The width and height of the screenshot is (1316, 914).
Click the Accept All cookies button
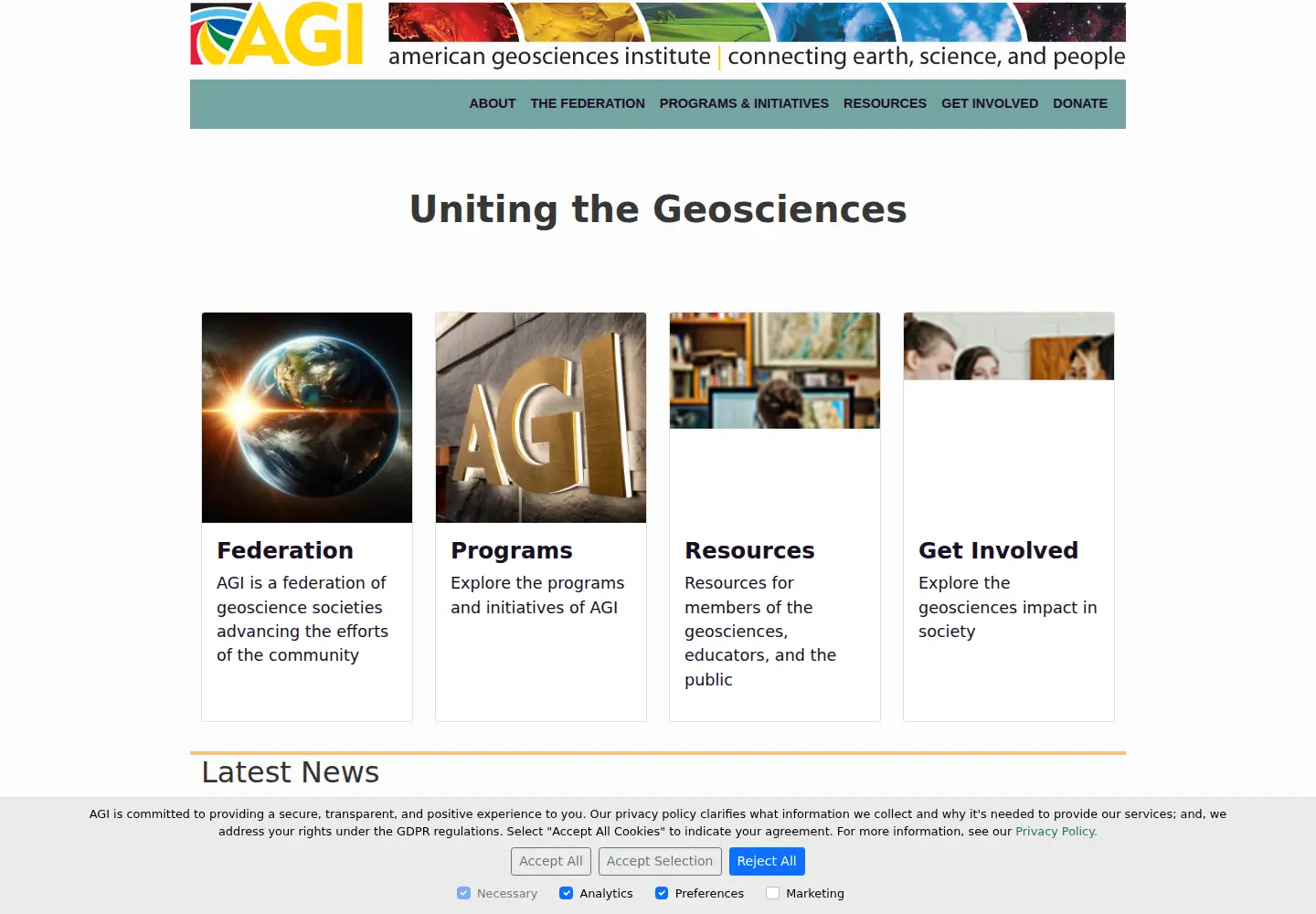(551, 861)
